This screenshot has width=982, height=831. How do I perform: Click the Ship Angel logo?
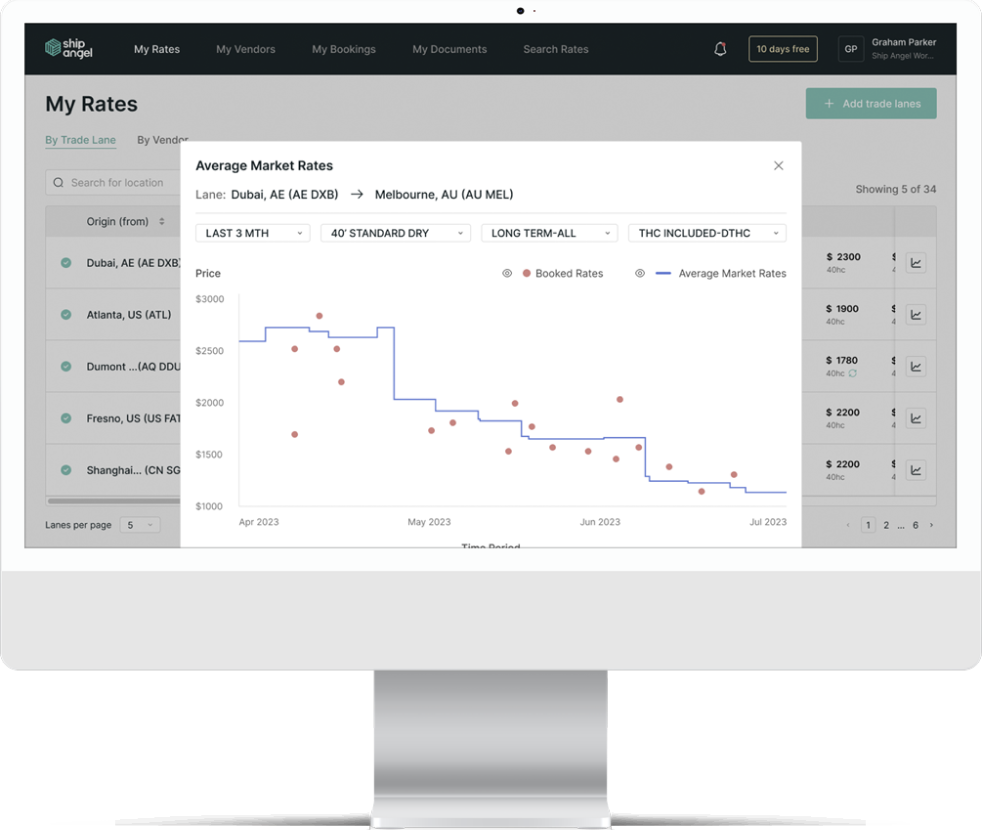point(69,48)
